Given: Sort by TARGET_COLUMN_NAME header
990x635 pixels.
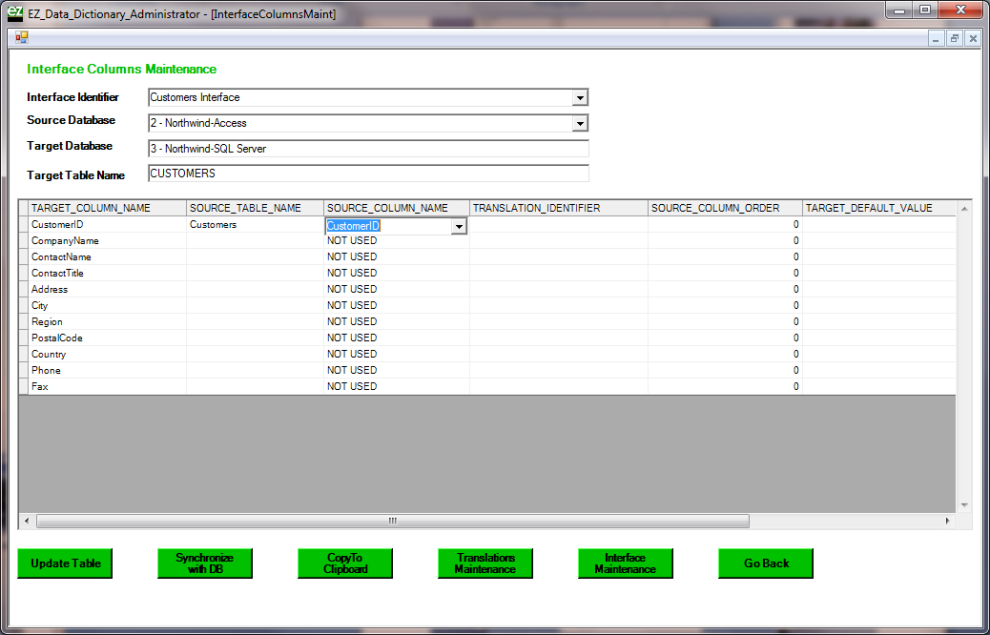Looking at the screenshot, I should pyautogui.click(x=106, y=208).
